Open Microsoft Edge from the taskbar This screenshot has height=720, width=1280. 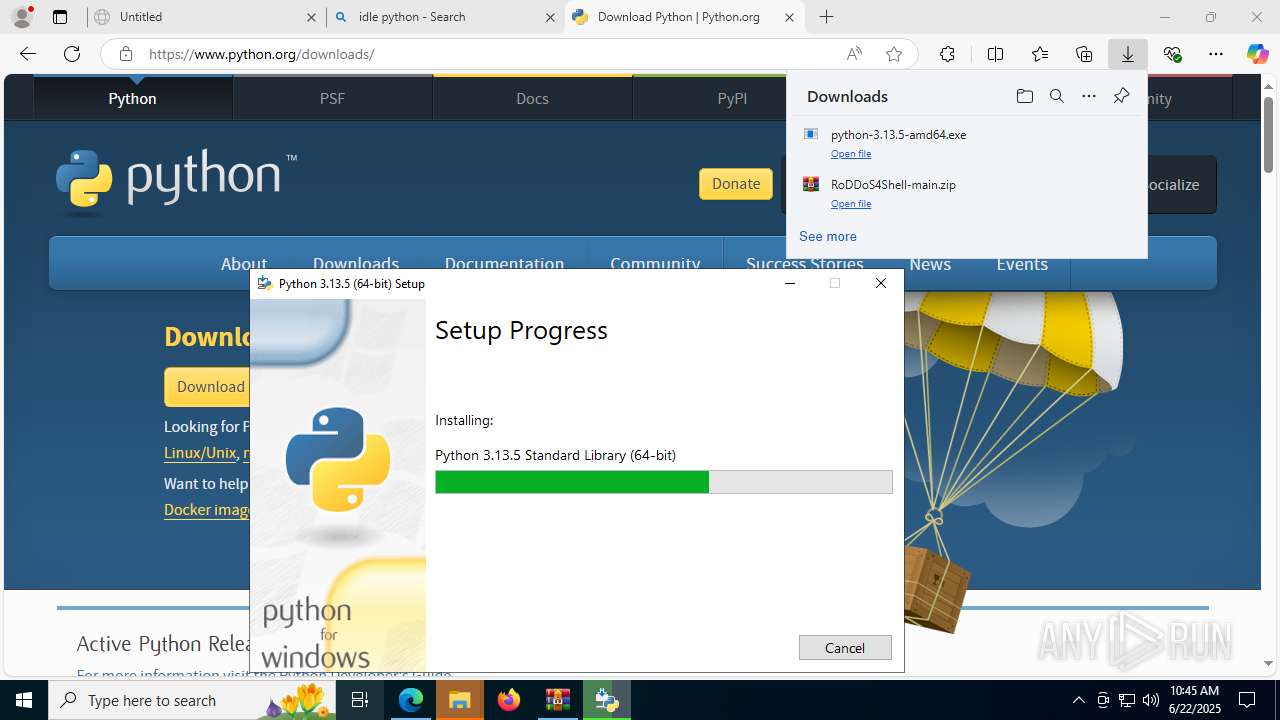pos(411,700)
